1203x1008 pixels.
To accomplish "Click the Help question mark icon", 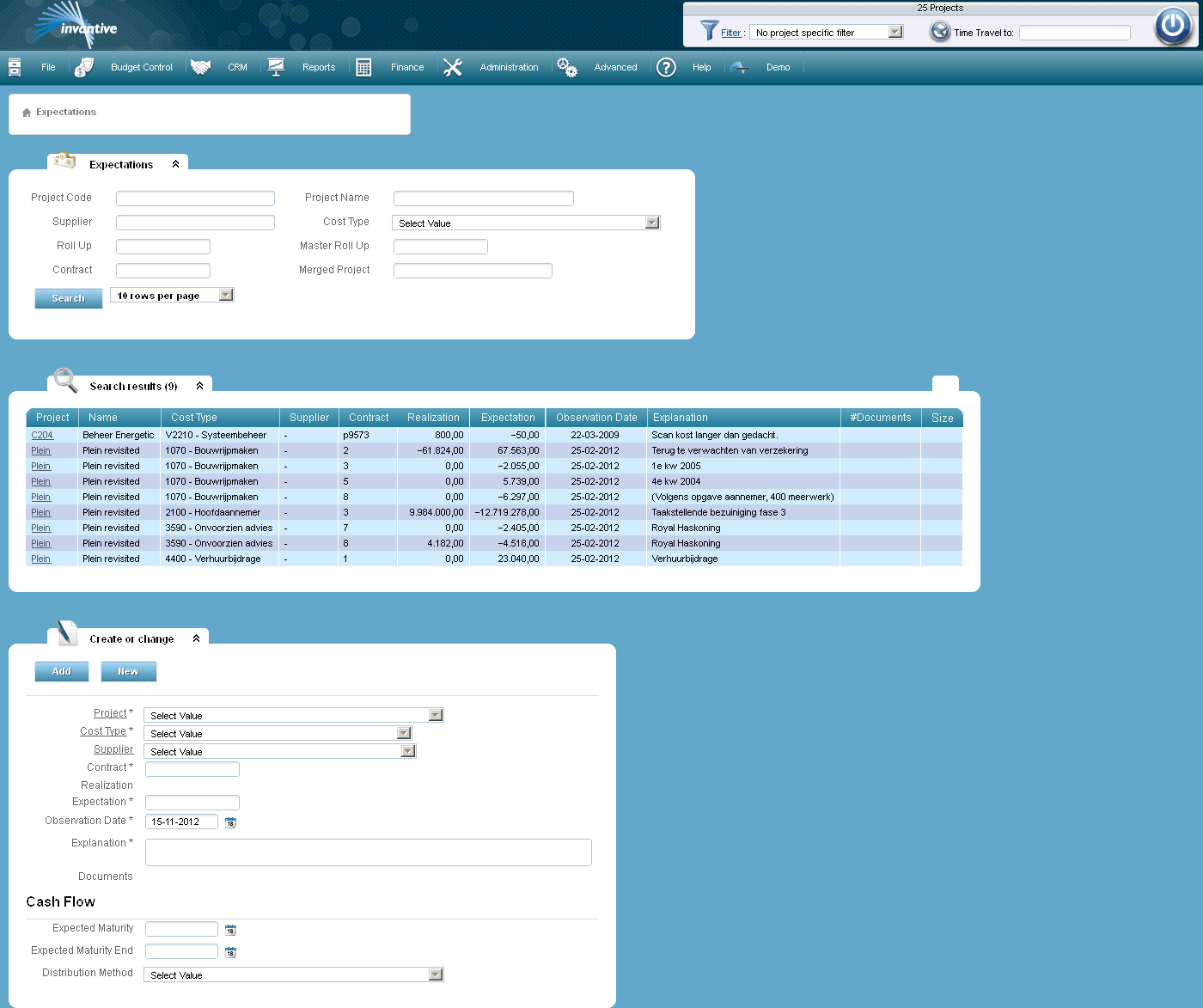I will pyautogui.click(x=666, y=67).
